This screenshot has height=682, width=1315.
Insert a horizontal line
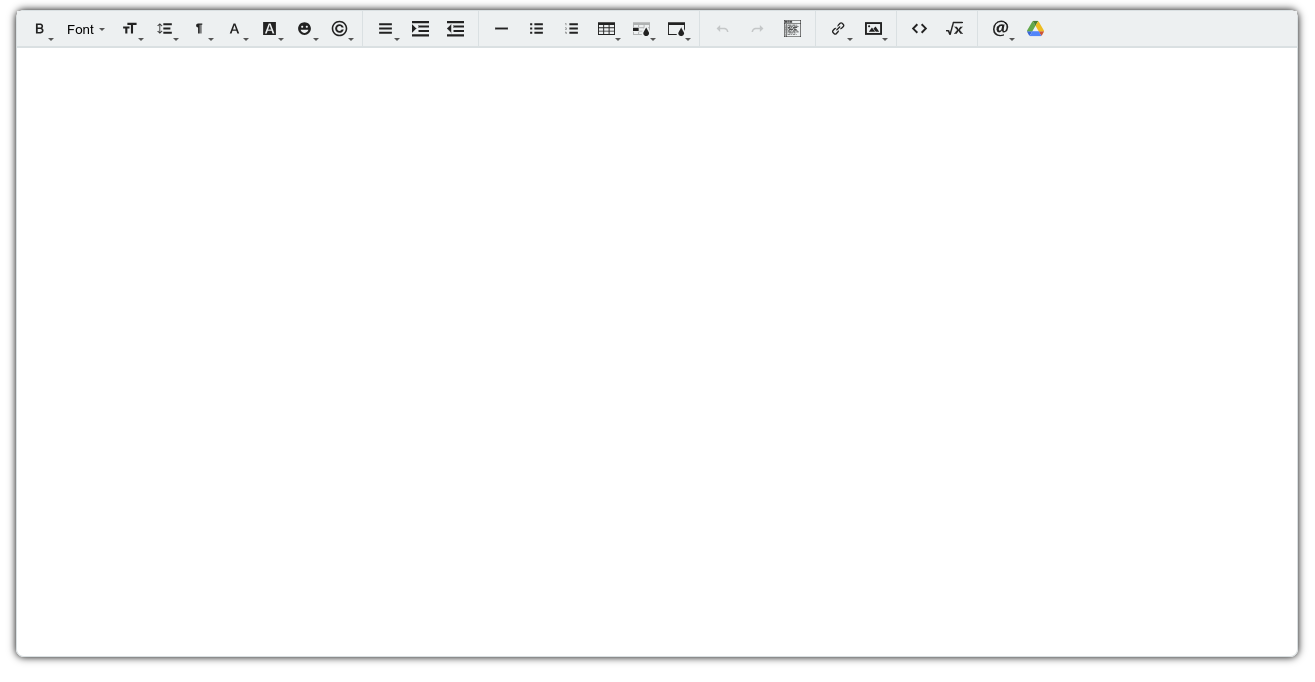pyautogui.click(x=502, y=29)
